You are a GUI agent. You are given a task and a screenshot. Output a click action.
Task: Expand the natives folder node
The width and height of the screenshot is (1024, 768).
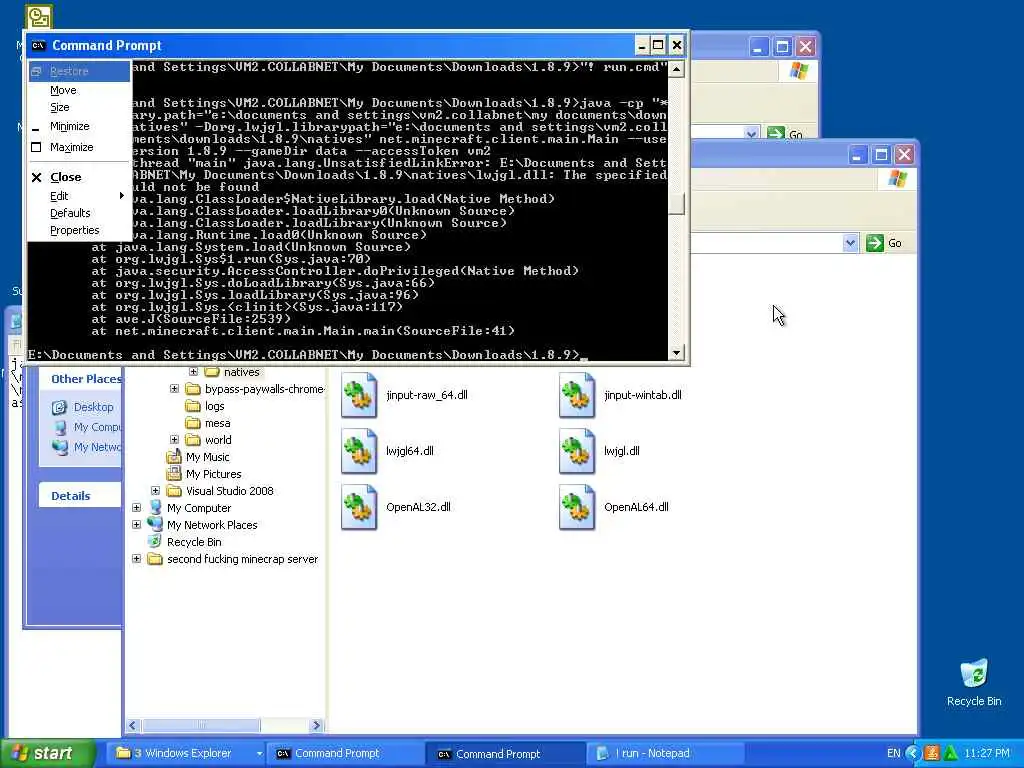point(193,372)
